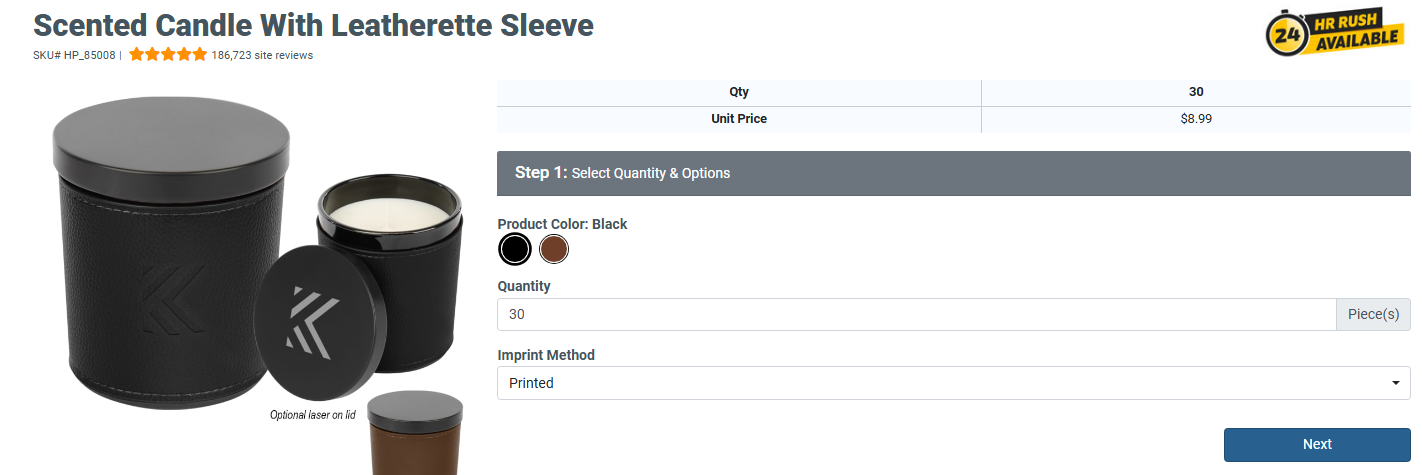Select the 30 quantity column in pricing table
Image resolution: width=1422 pixels, height=475 pixels.
click(1196, 92)
